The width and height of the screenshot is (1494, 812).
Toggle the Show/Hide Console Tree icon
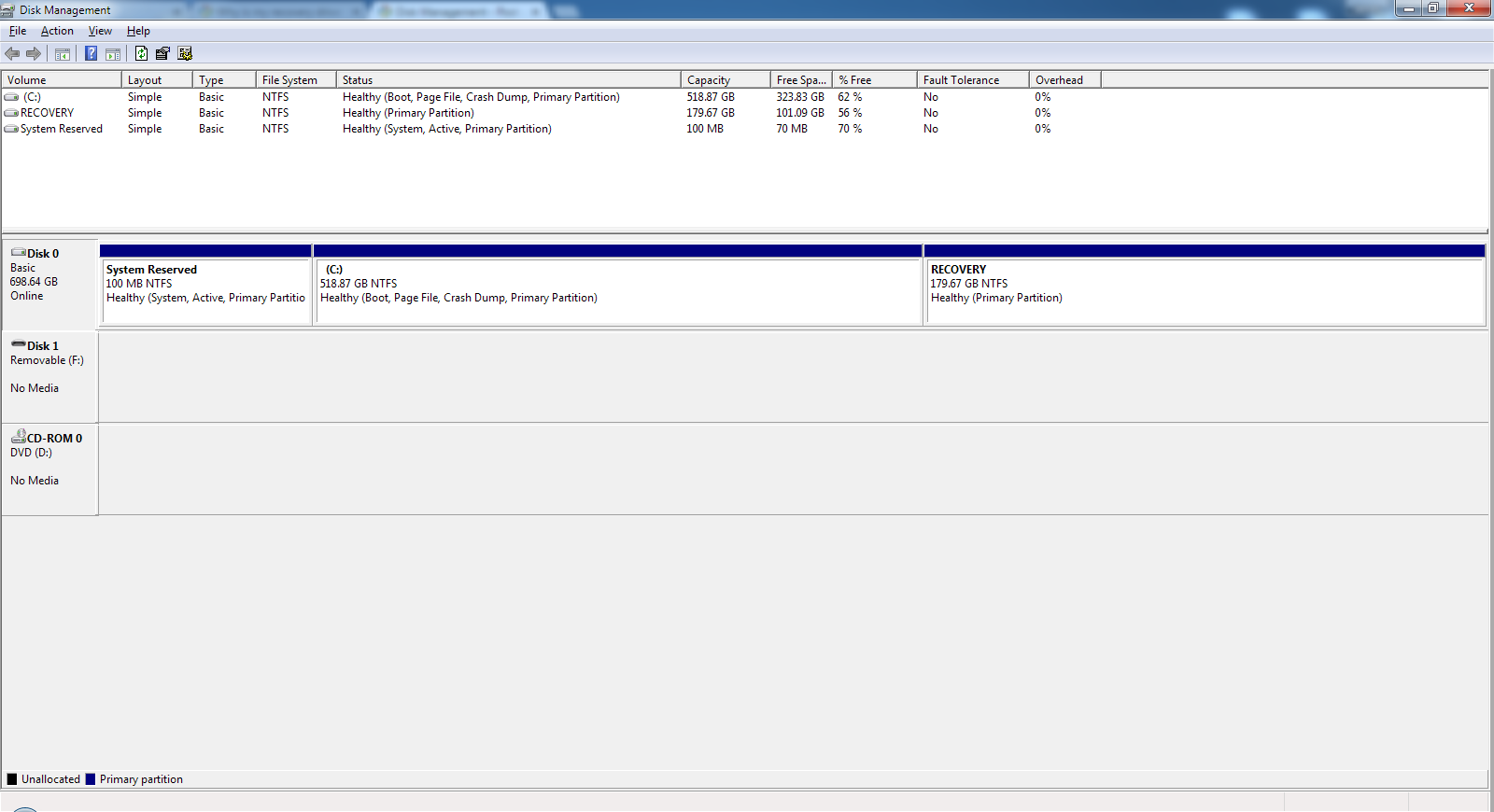pos(63,54)
